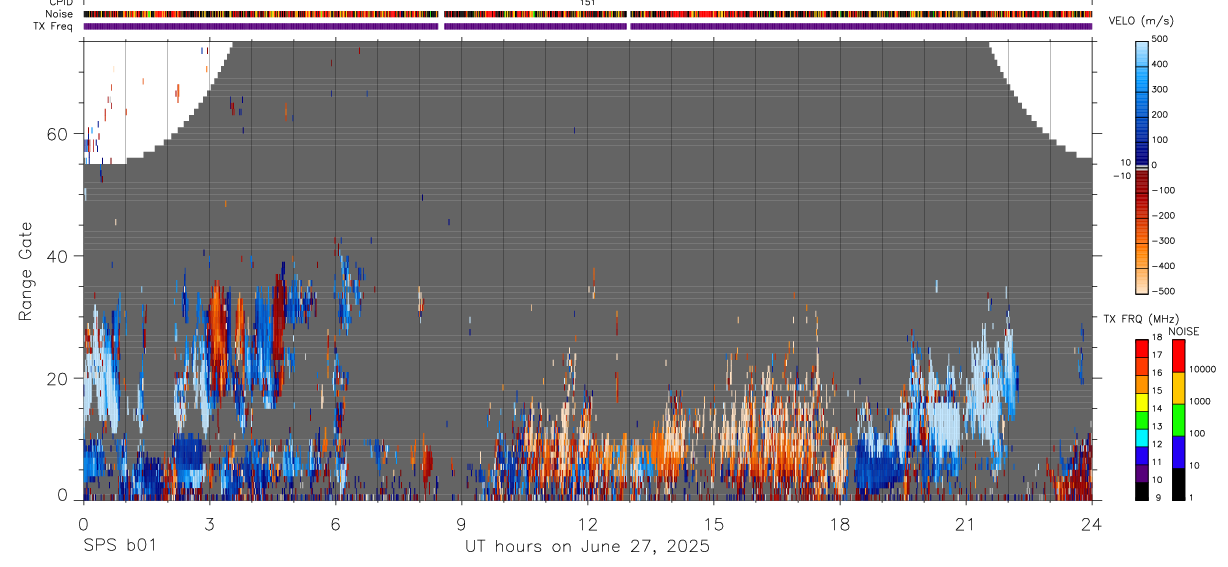The height and width of the screenshot is (567, 1228).
Task: Click the "VELO (m/s)" color scale title
Action: pyautogui.click(x=1141, y=22)
